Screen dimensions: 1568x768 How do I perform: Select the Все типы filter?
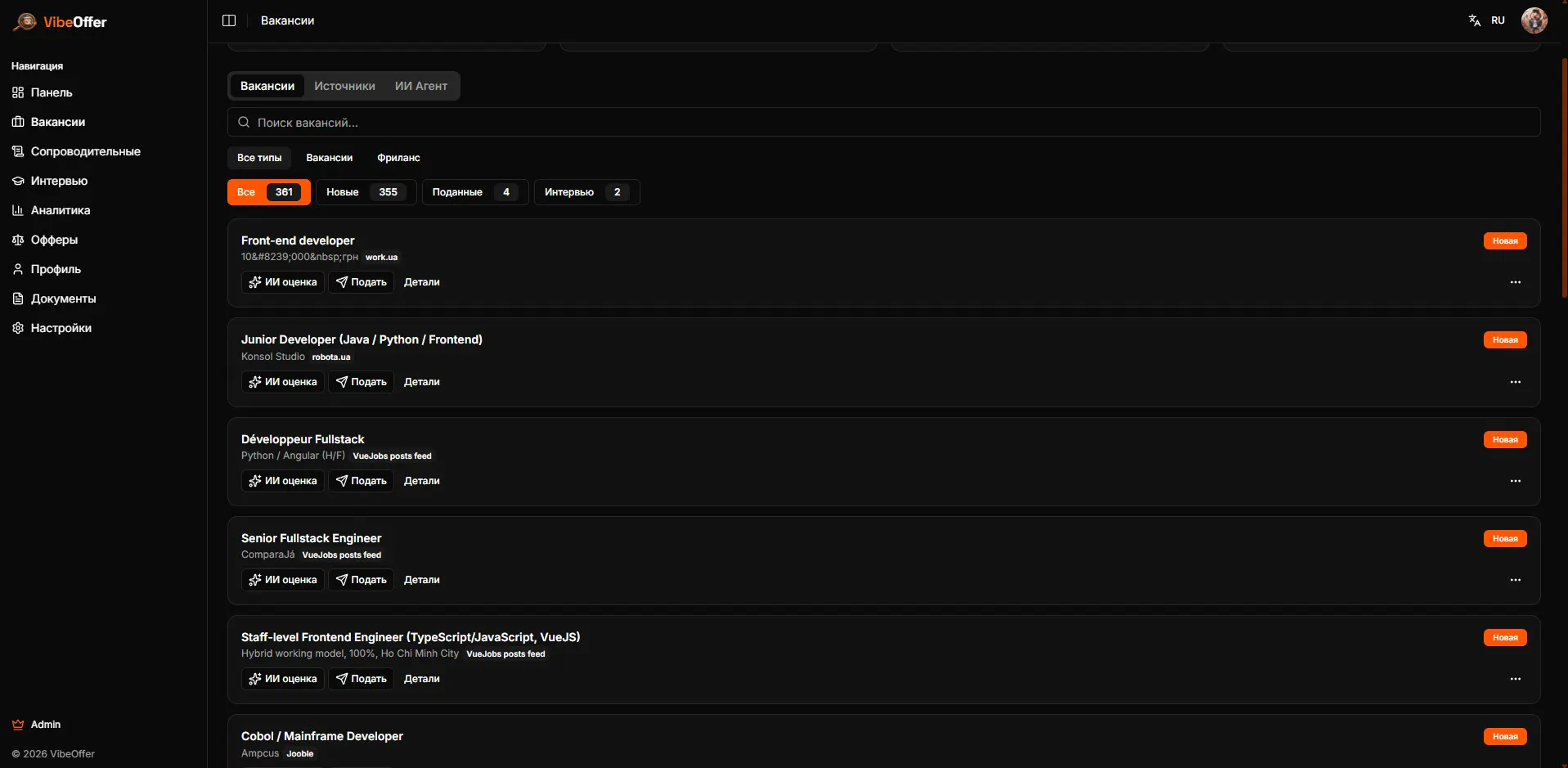pos(259,158)
